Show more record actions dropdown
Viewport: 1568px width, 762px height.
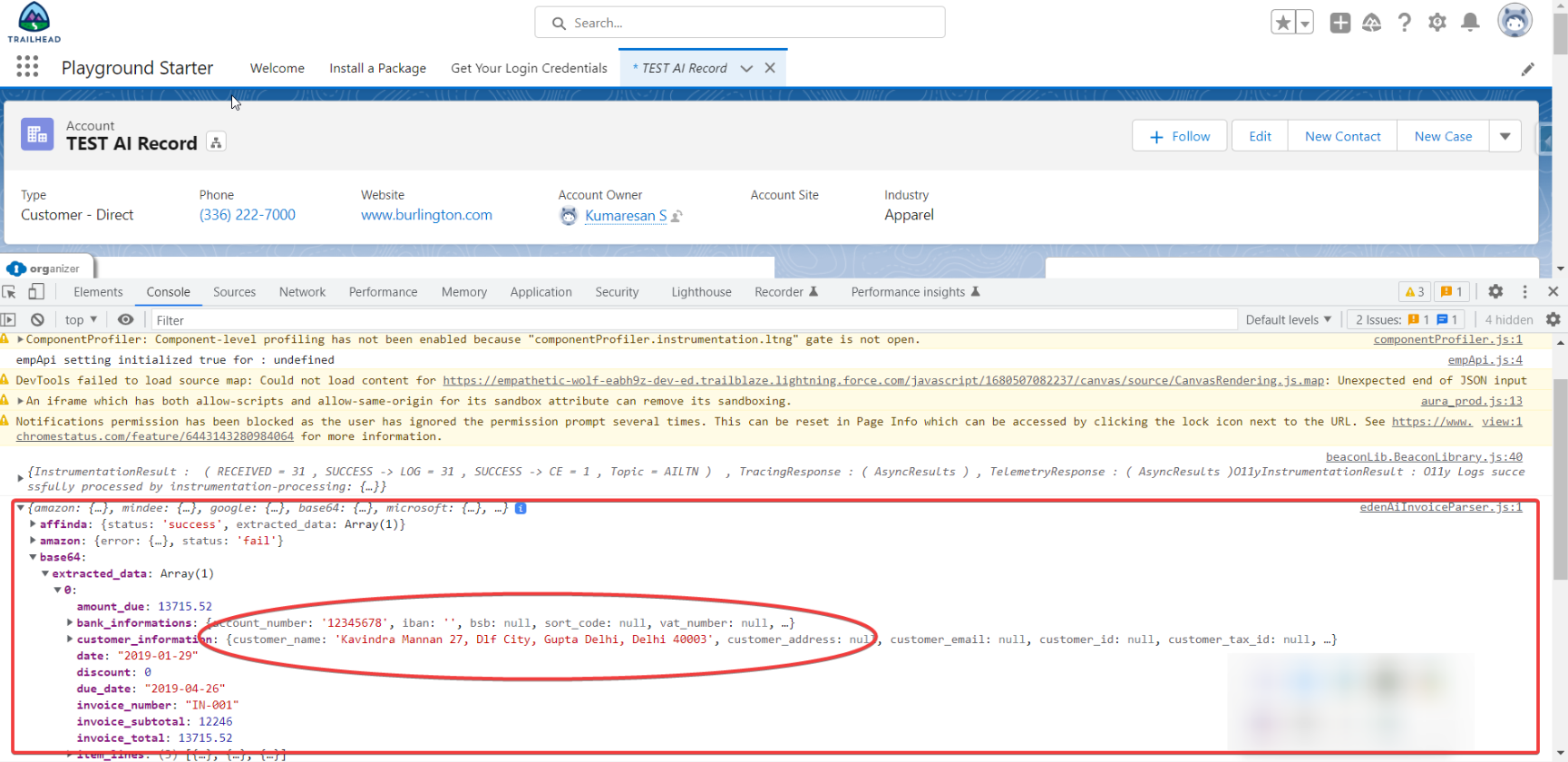click(1505, 136)
